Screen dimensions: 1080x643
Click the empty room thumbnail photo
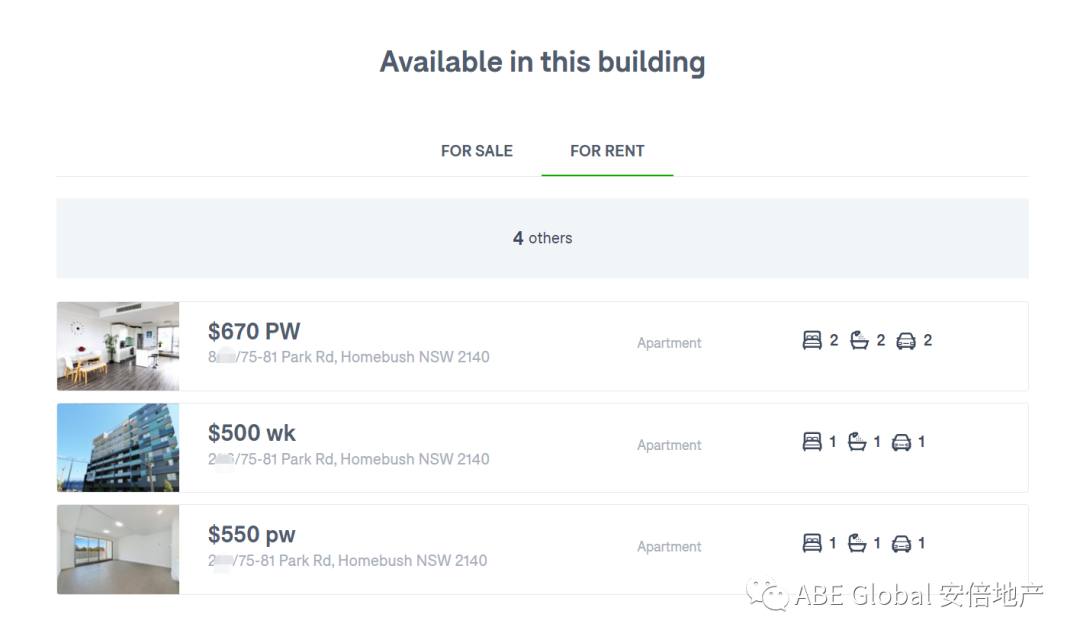pos(118,549)
